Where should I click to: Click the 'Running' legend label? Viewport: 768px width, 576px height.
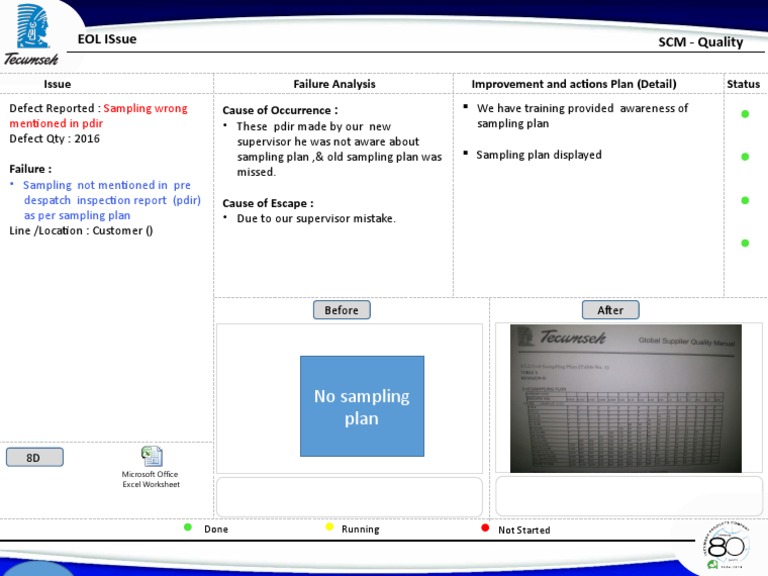coord(360,529)
